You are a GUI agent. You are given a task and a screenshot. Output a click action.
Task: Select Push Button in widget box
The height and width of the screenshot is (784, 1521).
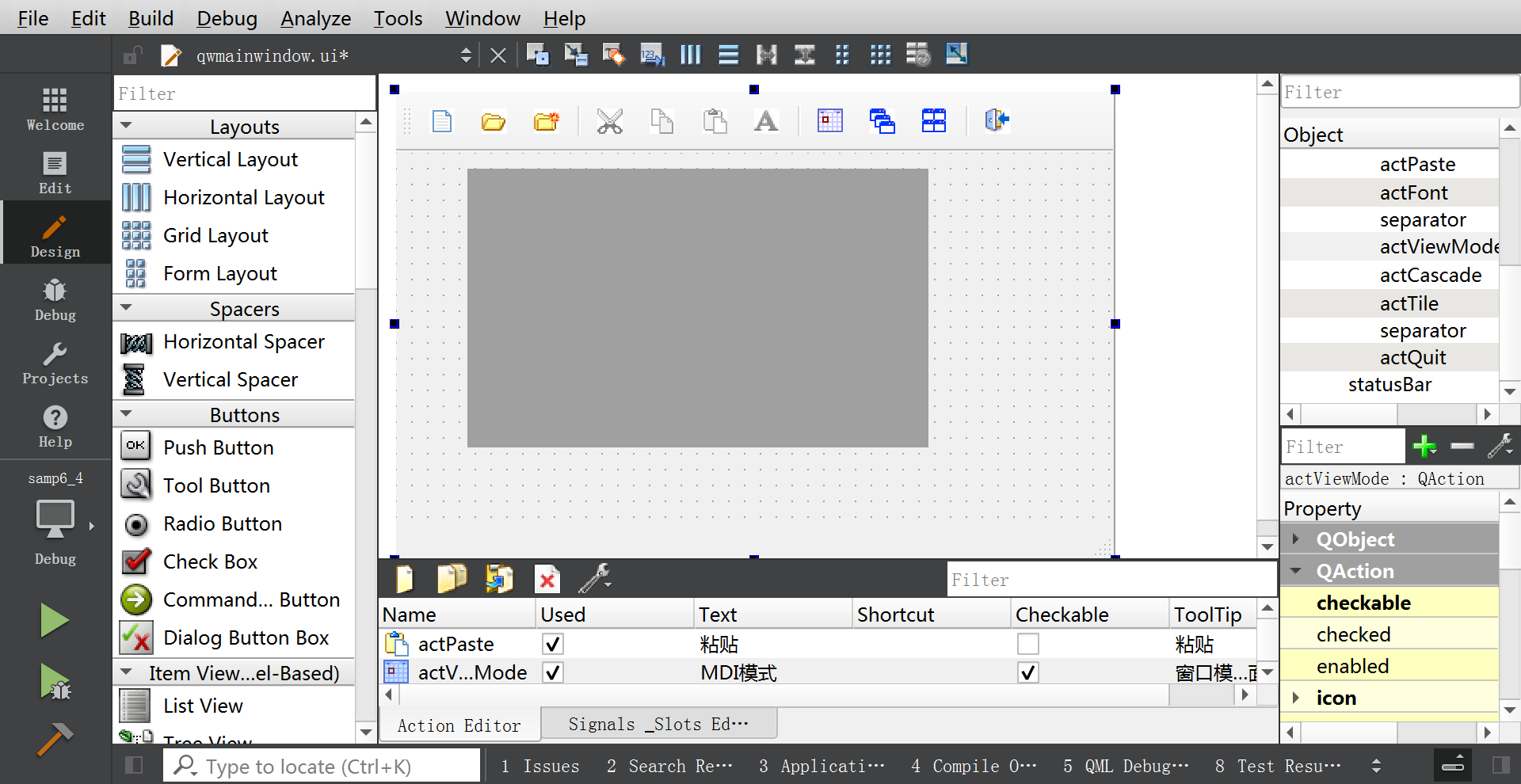pos(218,447)
